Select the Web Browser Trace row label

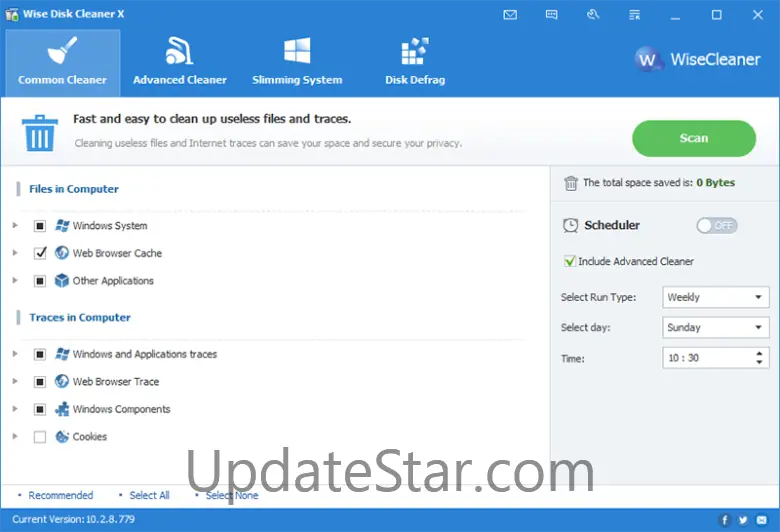coord(116,382)
